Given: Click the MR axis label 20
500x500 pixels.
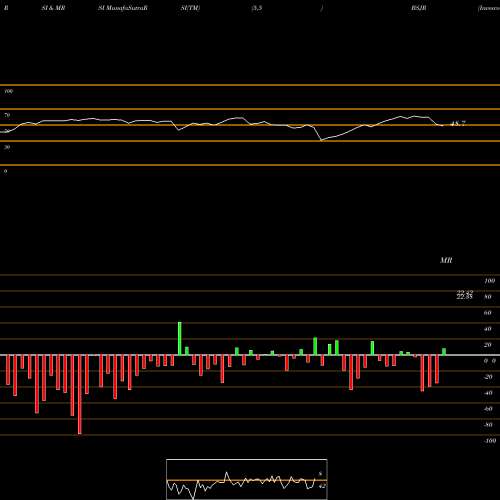Looking at the screenshot, I should coord(488,345).
